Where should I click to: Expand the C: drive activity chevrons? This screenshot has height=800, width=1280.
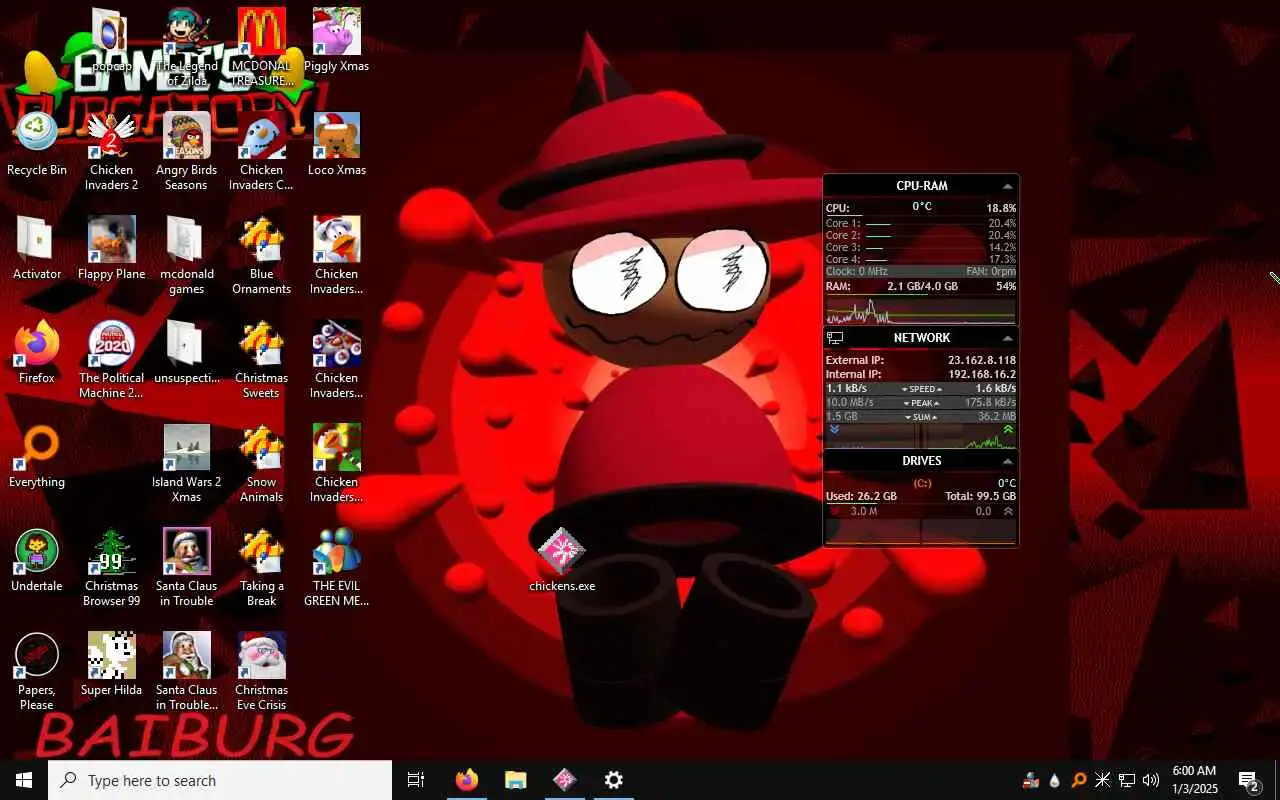1008,512
